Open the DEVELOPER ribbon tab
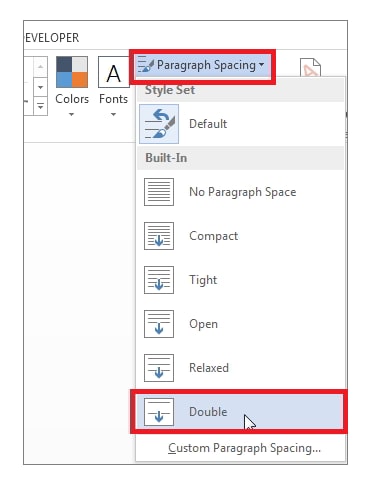Viewport: 365px width, 489px height. tap(52, 38)
